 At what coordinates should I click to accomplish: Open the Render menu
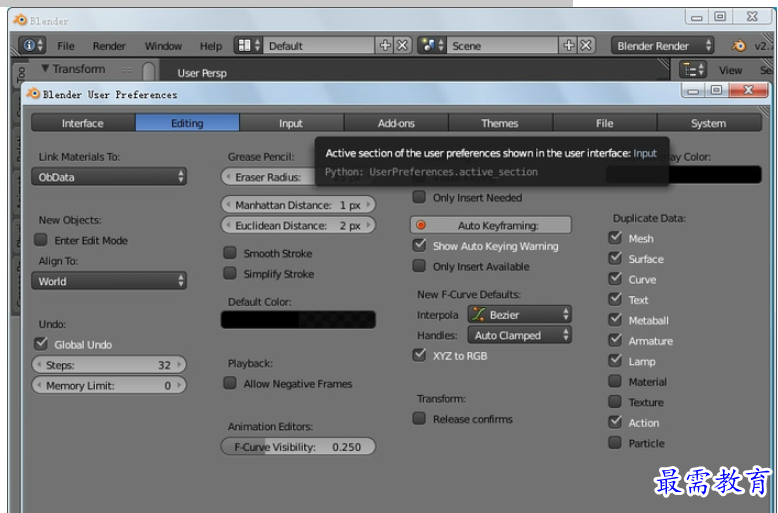109,46
